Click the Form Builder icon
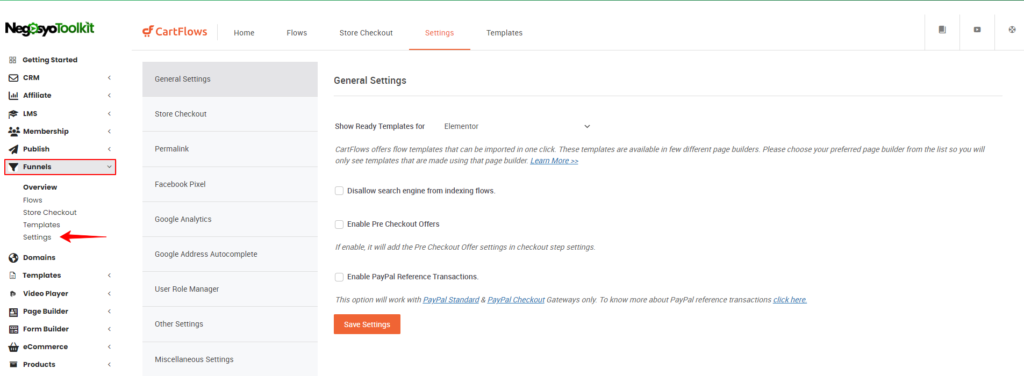 [x=12, y=329]
